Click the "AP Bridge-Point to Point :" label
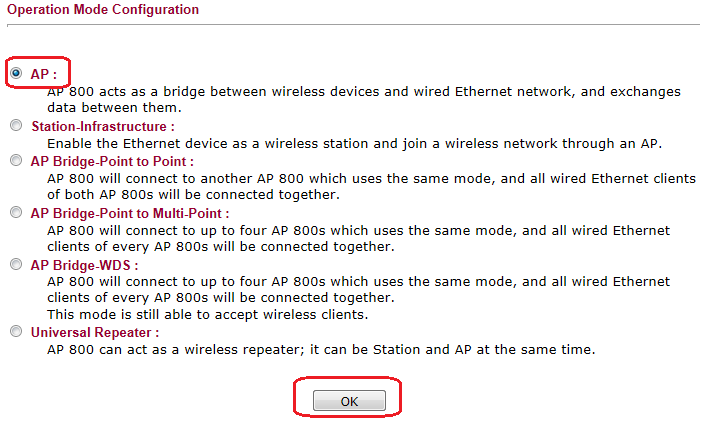Screen dimensions: 707x421 112,160
